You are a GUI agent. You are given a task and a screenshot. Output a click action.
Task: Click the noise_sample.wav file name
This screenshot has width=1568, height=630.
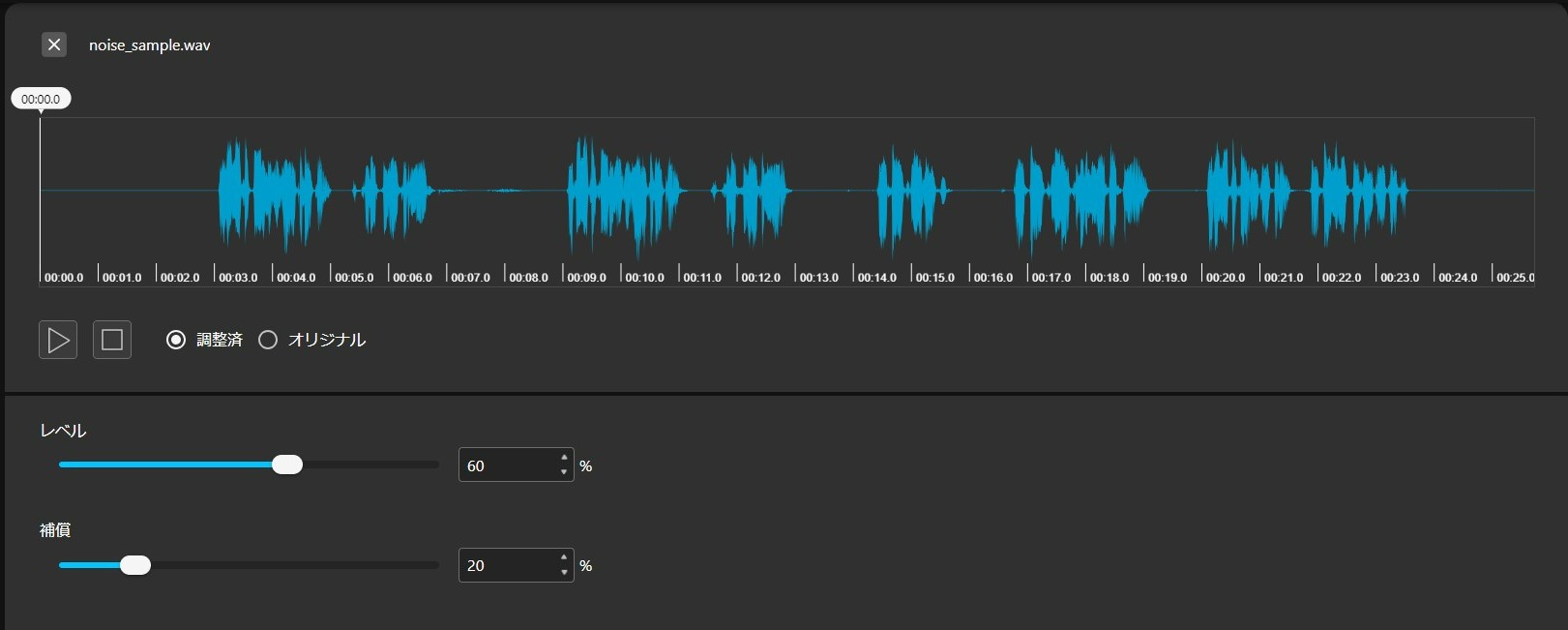click(150, 45)
